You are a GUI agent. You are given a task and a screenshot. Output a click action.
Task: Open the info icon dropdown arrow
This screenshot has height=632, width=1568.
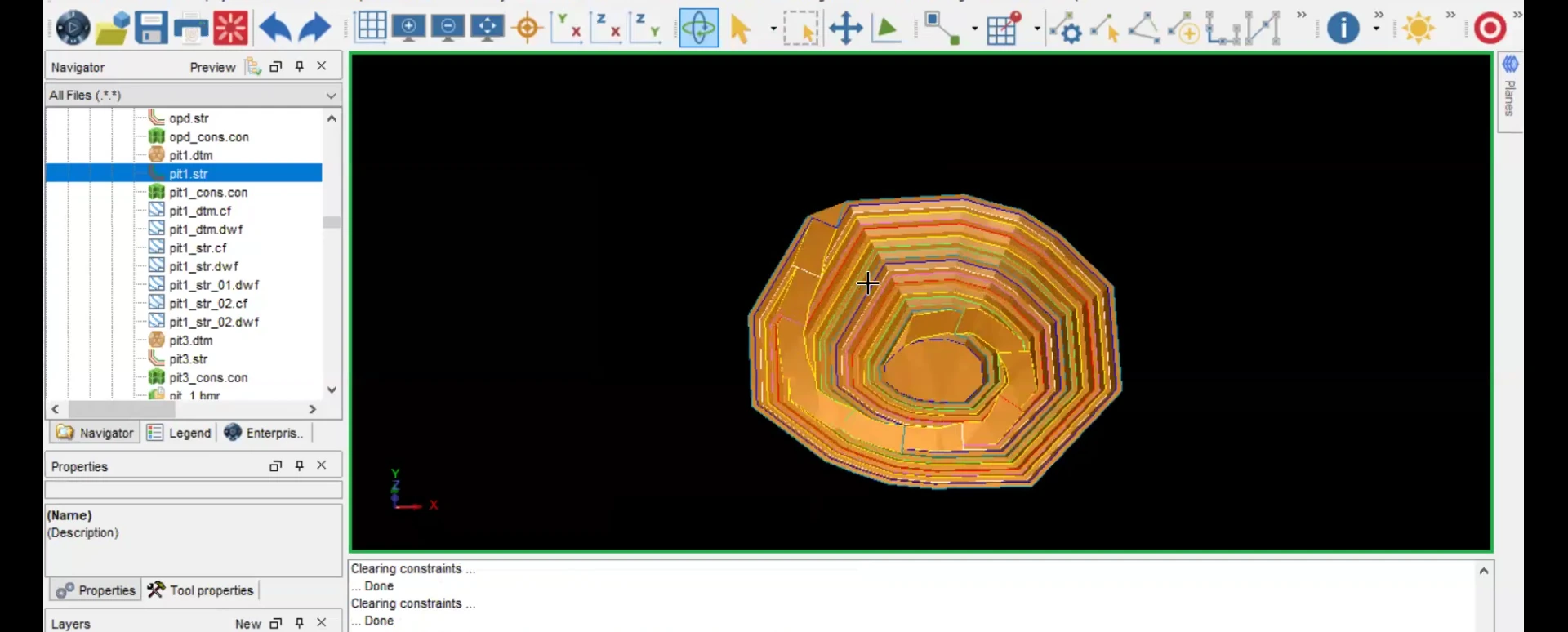[1377, 29]
